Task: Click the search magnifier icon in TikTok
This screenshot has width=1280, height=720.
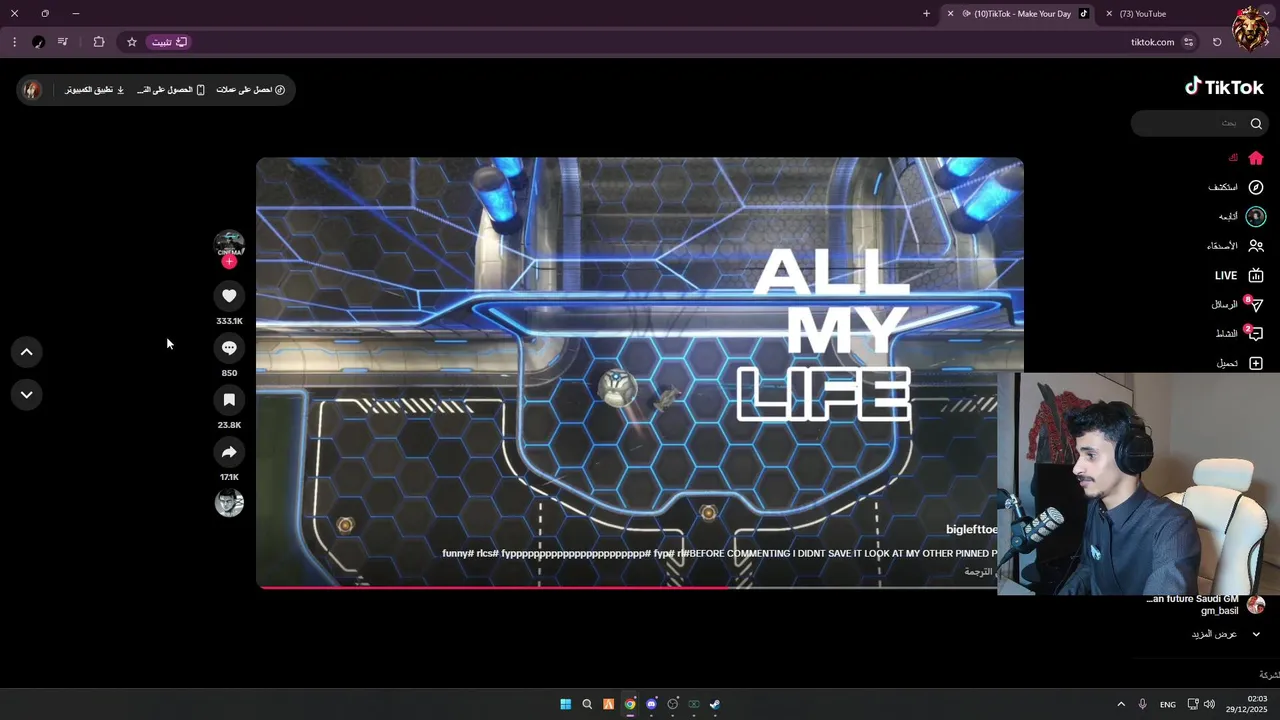Action: (1256, 123)
